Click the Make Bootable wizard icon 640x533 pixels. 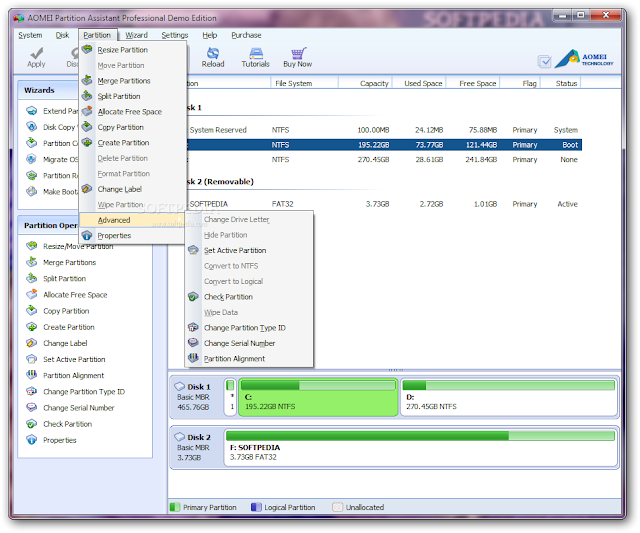(31, 191)
